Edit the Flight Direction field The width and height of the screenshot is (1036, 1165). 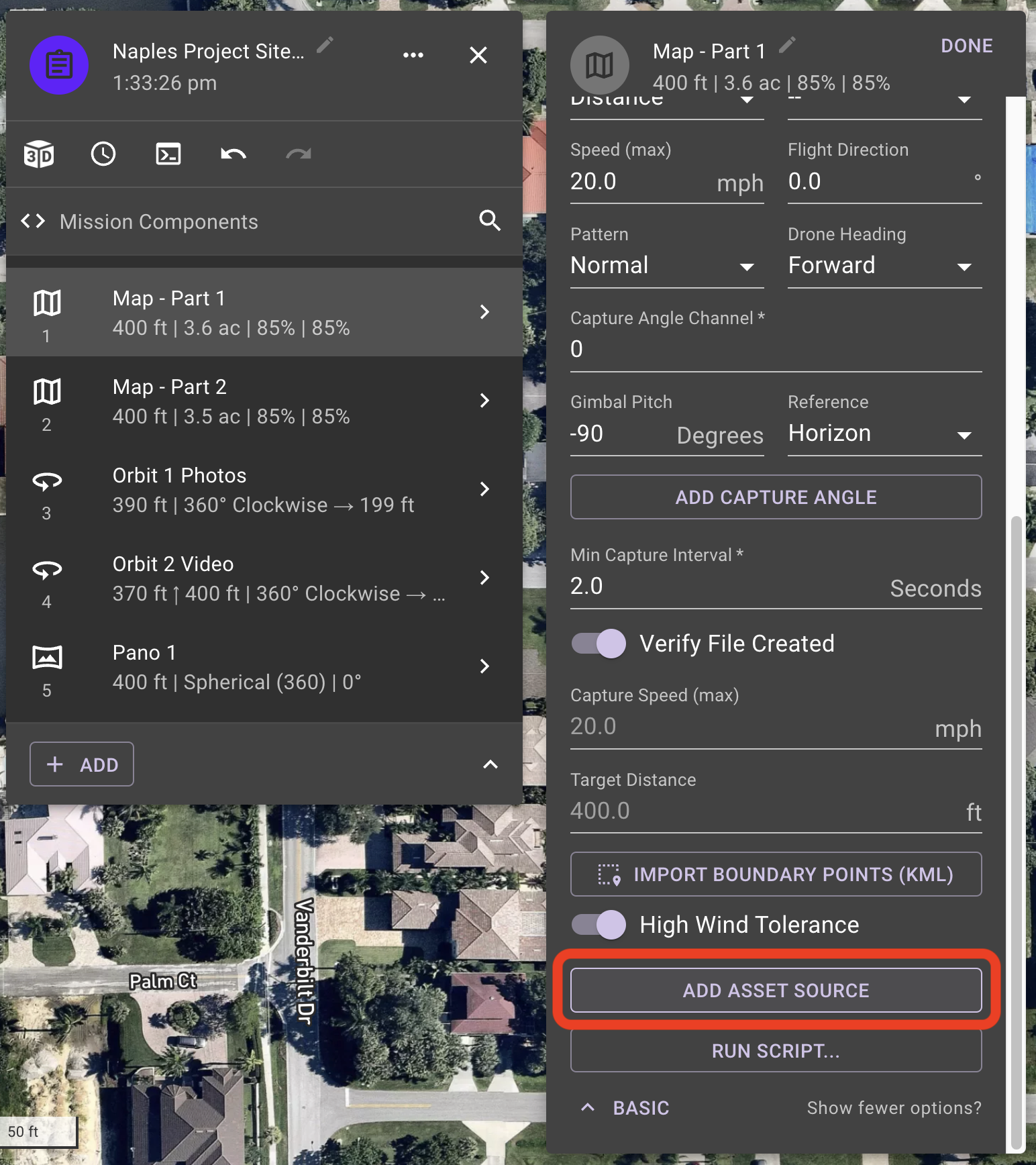884,182
